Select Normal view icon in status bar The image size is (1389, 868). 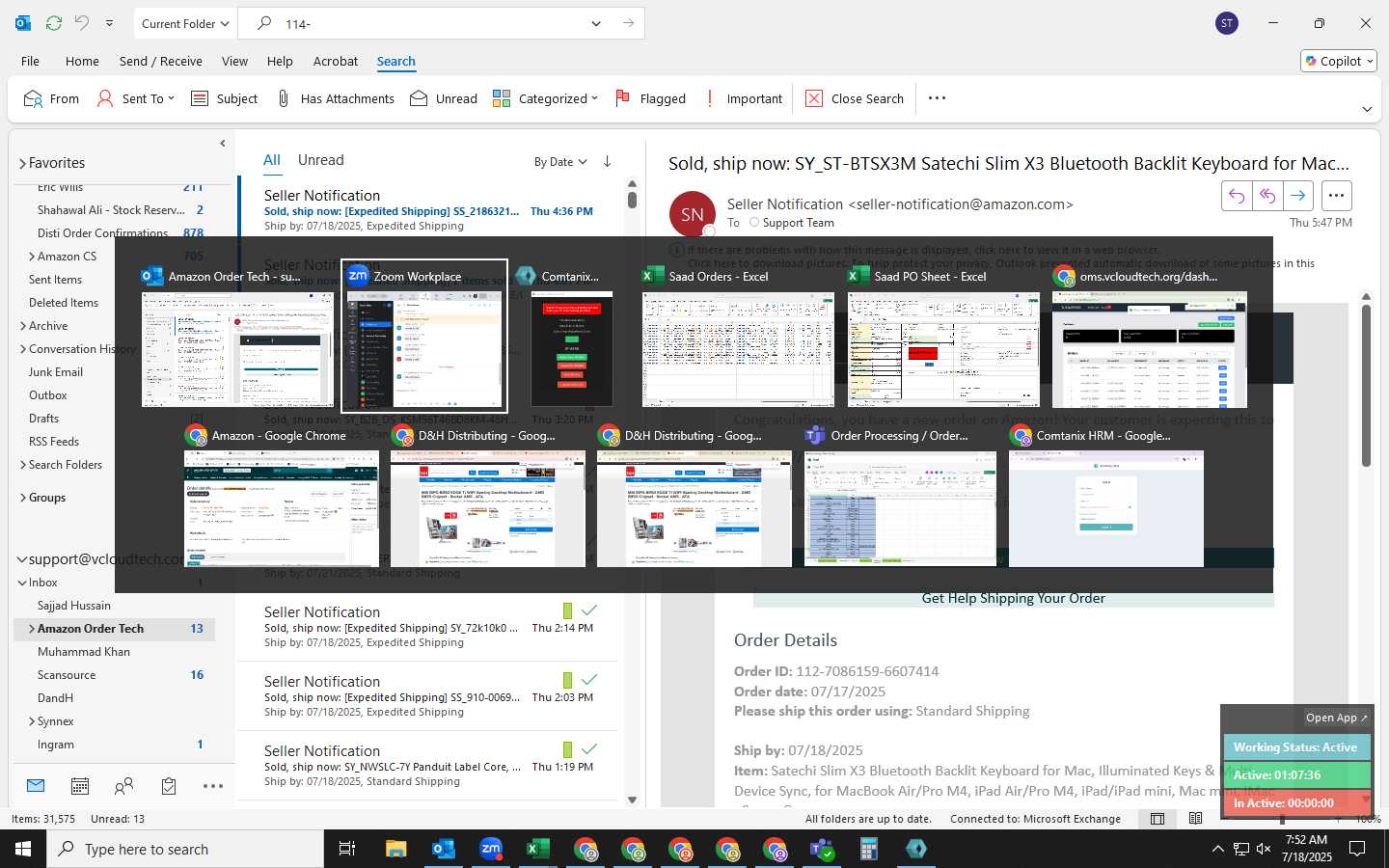pos(1157,819)
